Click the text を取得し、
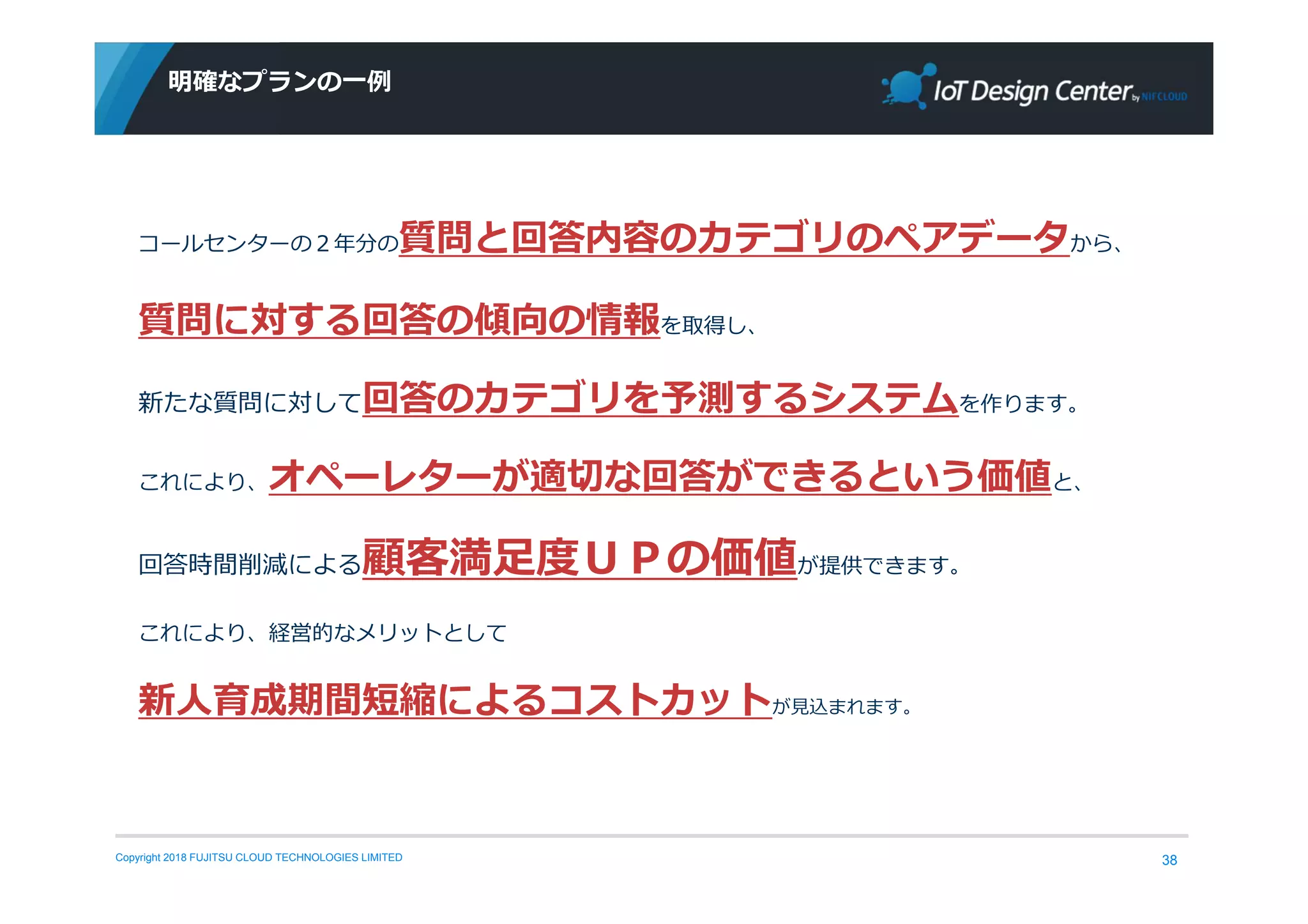Viewport: 1308px width, 924px height. click(x=708, y=326)
